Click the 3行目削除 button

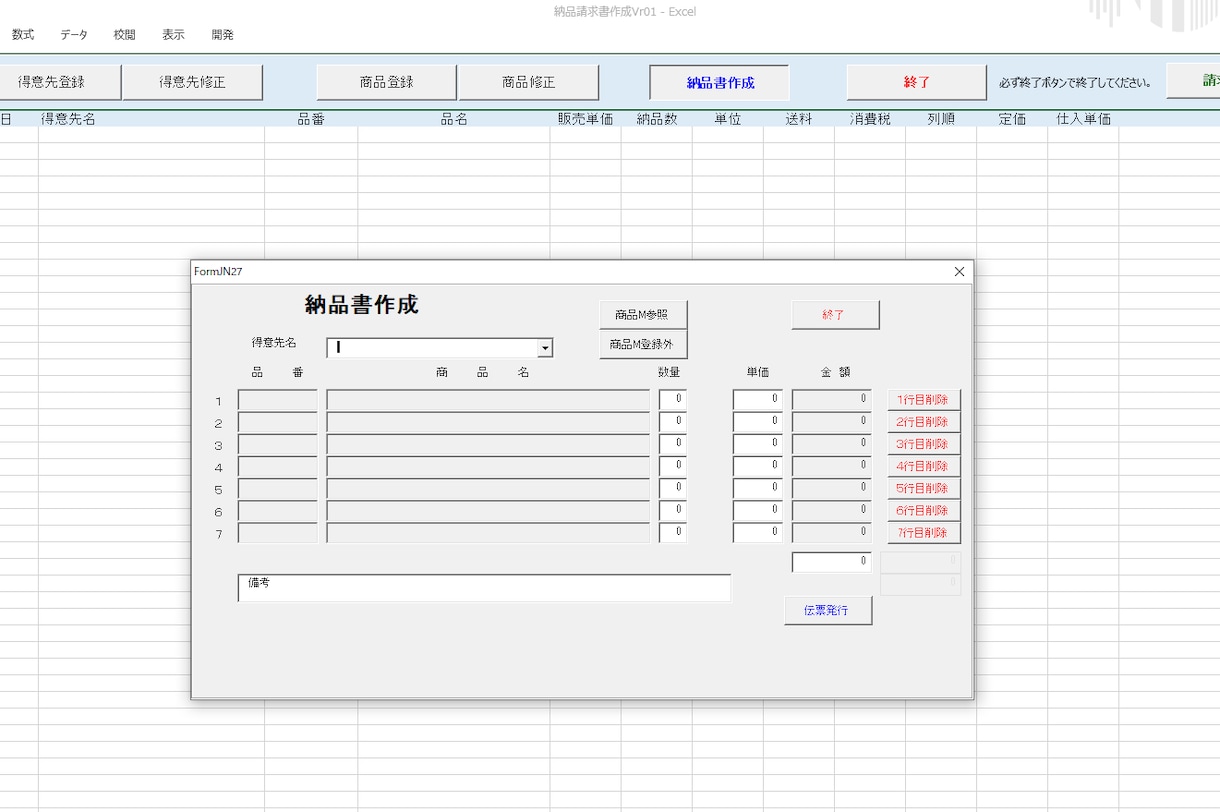point(924,444)
